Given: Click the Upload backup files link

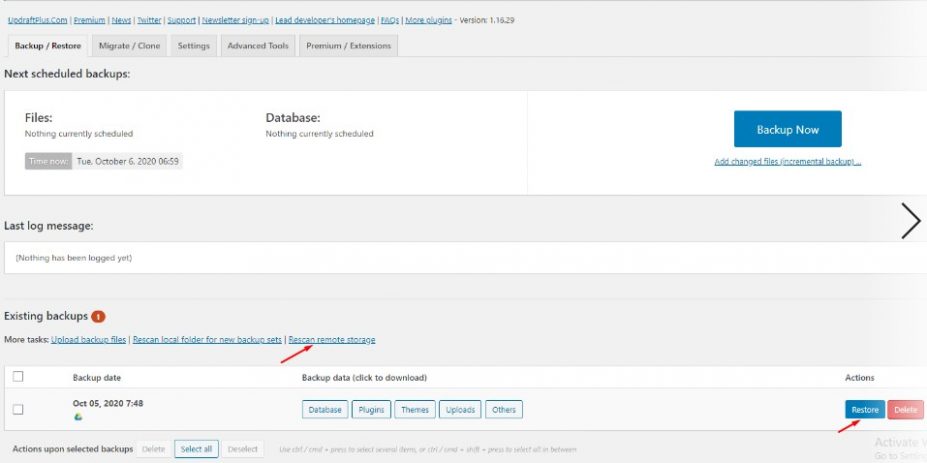Looking at the screenshot, I should click(89, 340).
